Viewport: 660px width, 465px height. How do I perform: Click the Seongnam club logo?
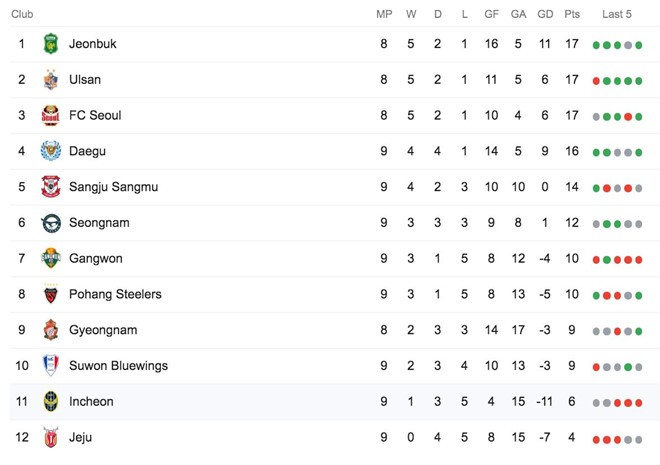point(51,223)
